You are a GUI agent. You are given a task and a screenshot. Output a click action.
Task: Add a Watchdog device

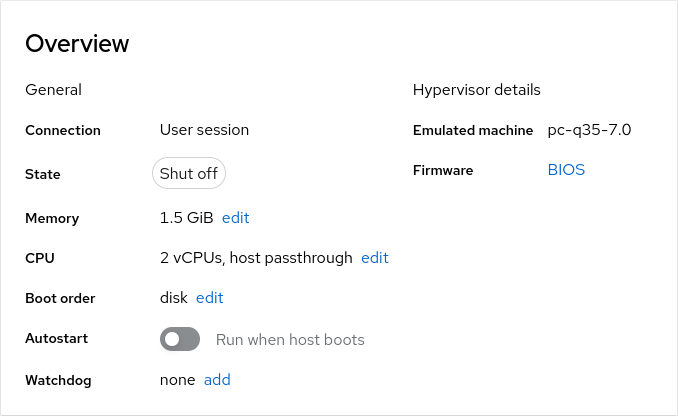[217, 380]
